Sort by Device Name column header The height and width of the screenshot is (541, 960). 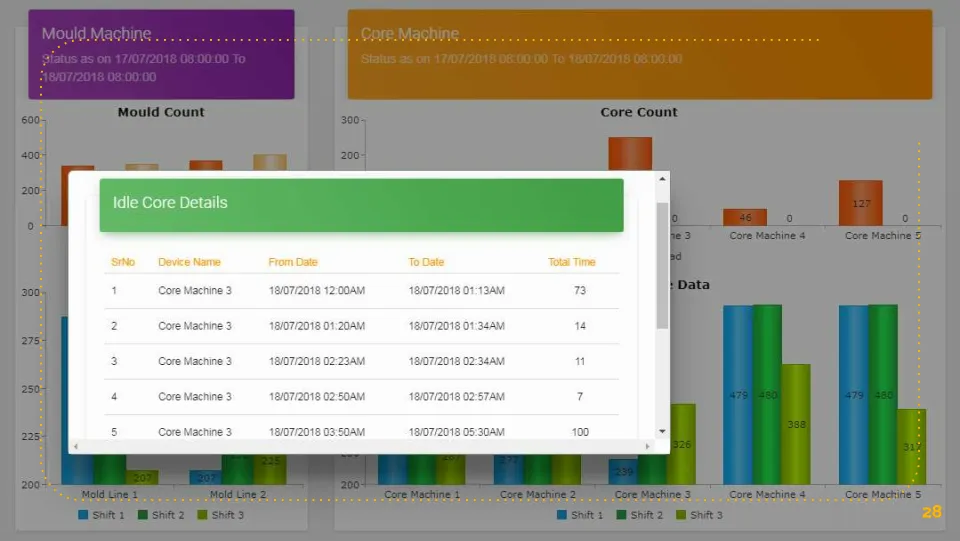[189, 262]
